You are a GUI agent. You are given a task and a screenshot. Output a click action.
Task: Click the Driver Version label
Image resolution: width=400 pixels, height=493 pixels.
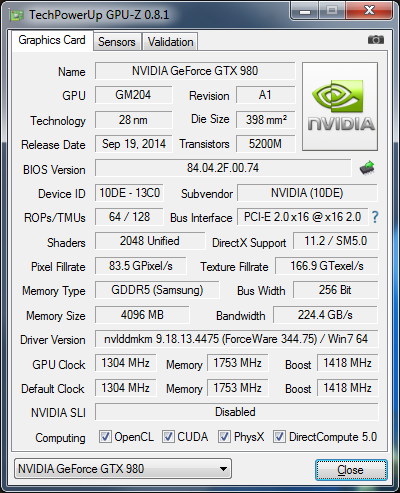(x=53, y=340)
